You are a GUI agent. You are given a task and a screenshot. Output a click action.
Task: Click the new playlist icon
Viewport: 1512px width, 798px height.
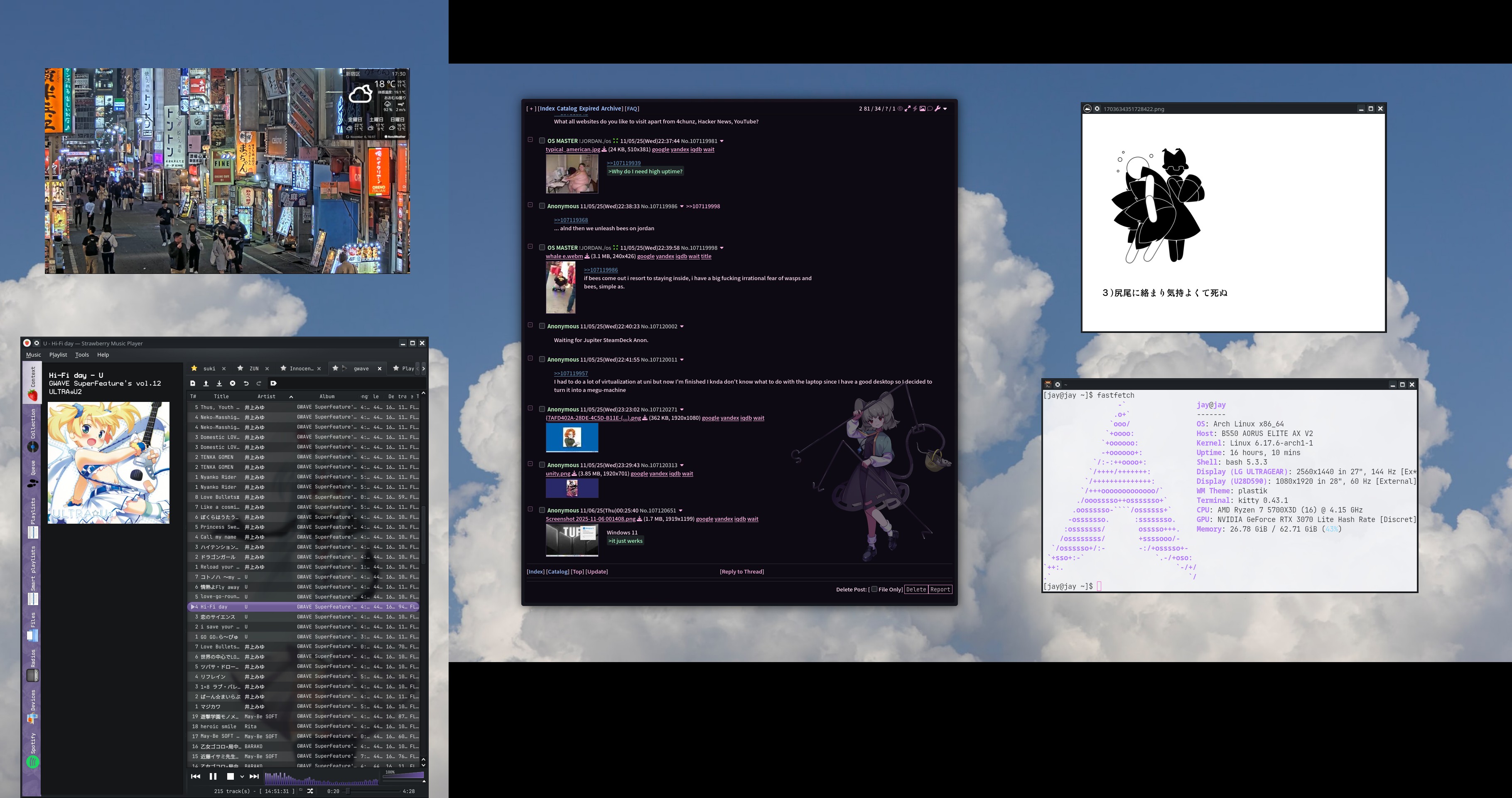192,384
